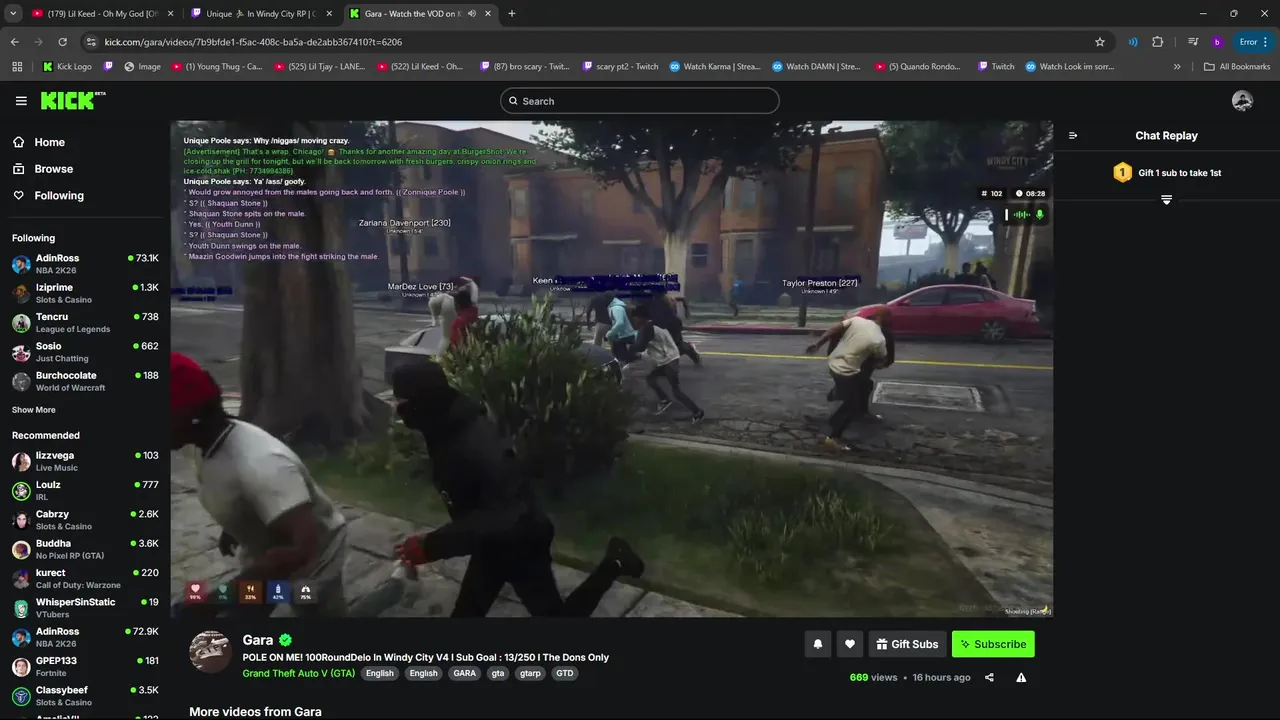Image resolution: width=1280 pixels, height=720 pixels.
Task: Open All Bookmarks folder
Action: [x=1237, y=67]
